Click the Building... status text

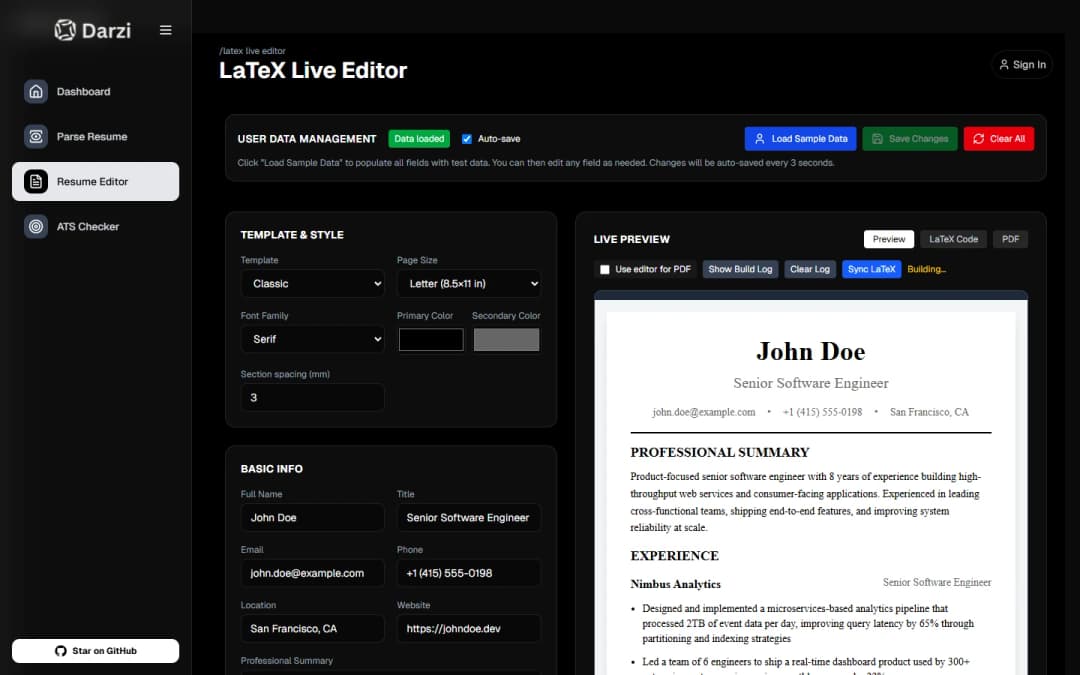926,269
